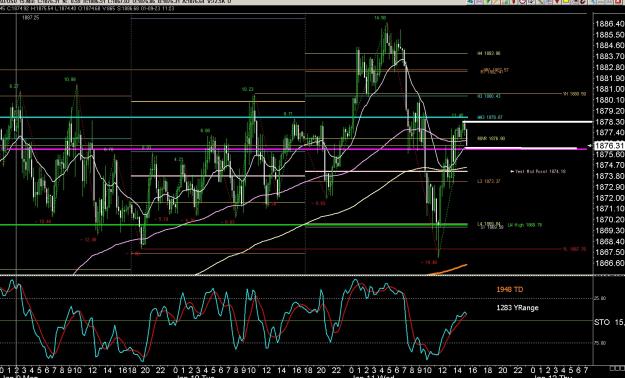The image size is (625, 378).
Task: Click price axis label 1884.60
Action: tap(609, 45)
